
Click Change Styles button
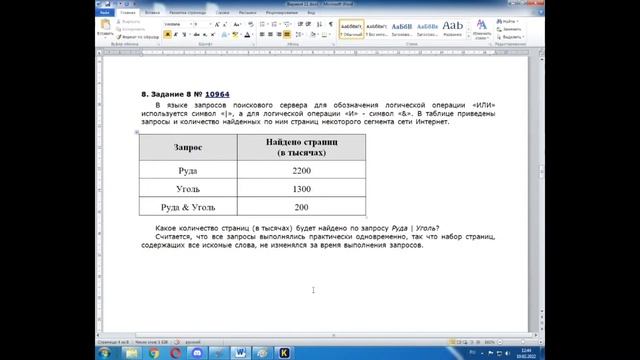[482, 29]
